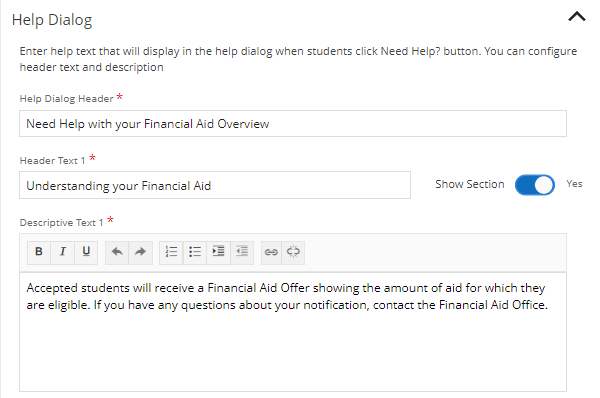Image resolution: width=600 pixels, height=398 pixels.
Task: Focus the Header Text 1 input field
Action: [x=215, y=185]
